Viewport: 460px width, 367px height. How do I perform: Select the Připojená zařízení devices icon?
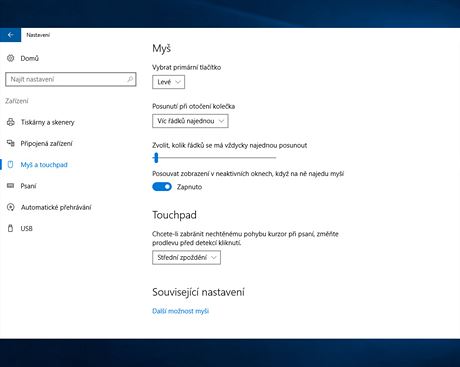pos(11,143)
